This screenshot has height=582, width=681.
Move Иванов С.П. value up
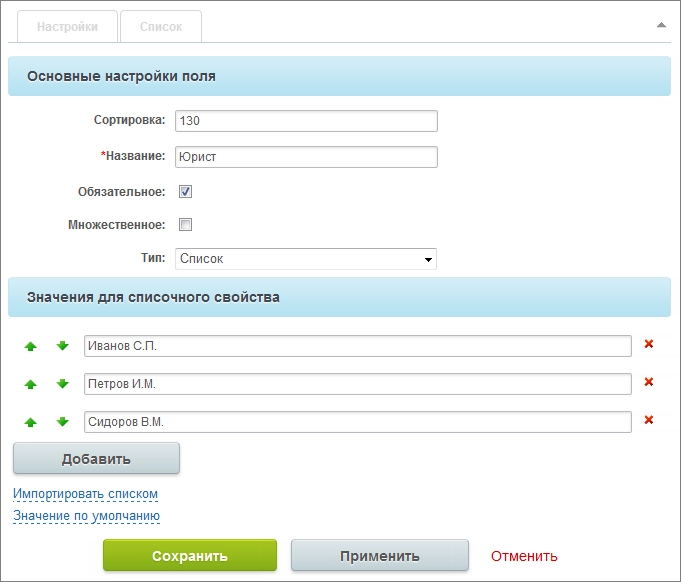(30, 346)
